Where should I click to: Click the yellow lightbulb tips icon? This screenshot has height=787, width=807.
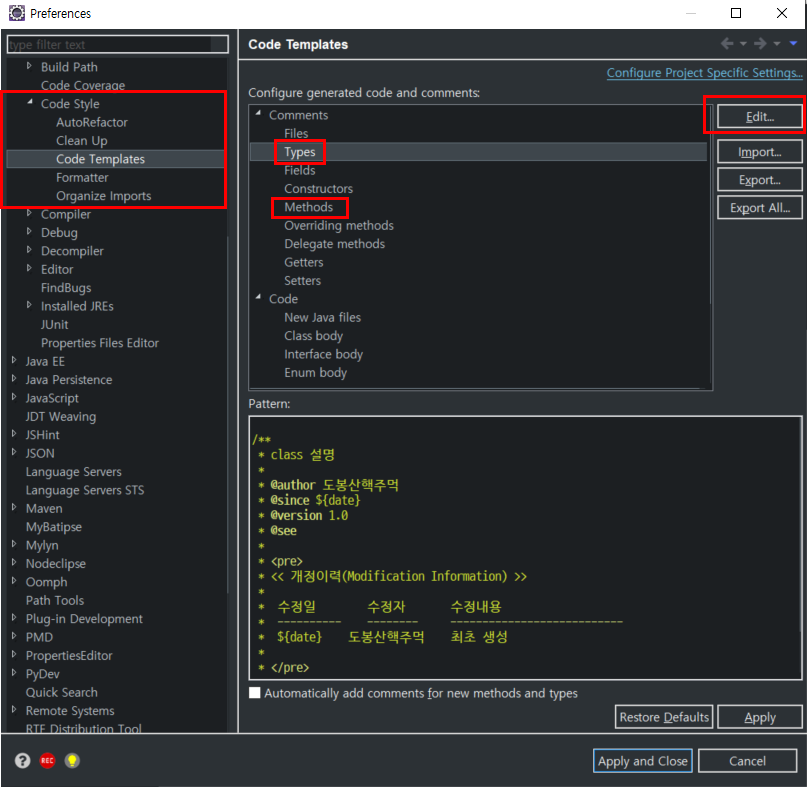click(x=72, y=760)
